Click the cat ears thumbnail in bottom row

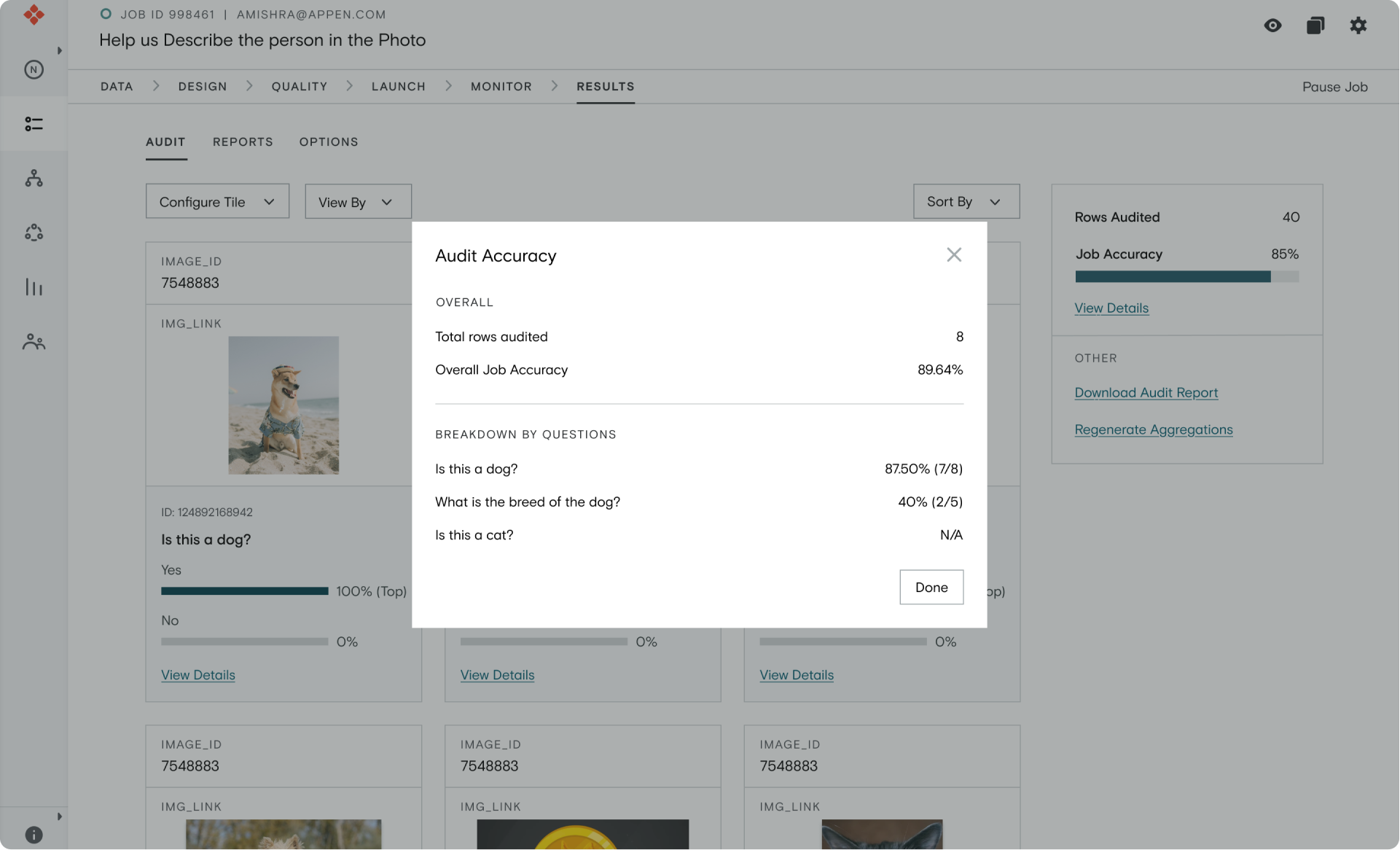(882, 834)
